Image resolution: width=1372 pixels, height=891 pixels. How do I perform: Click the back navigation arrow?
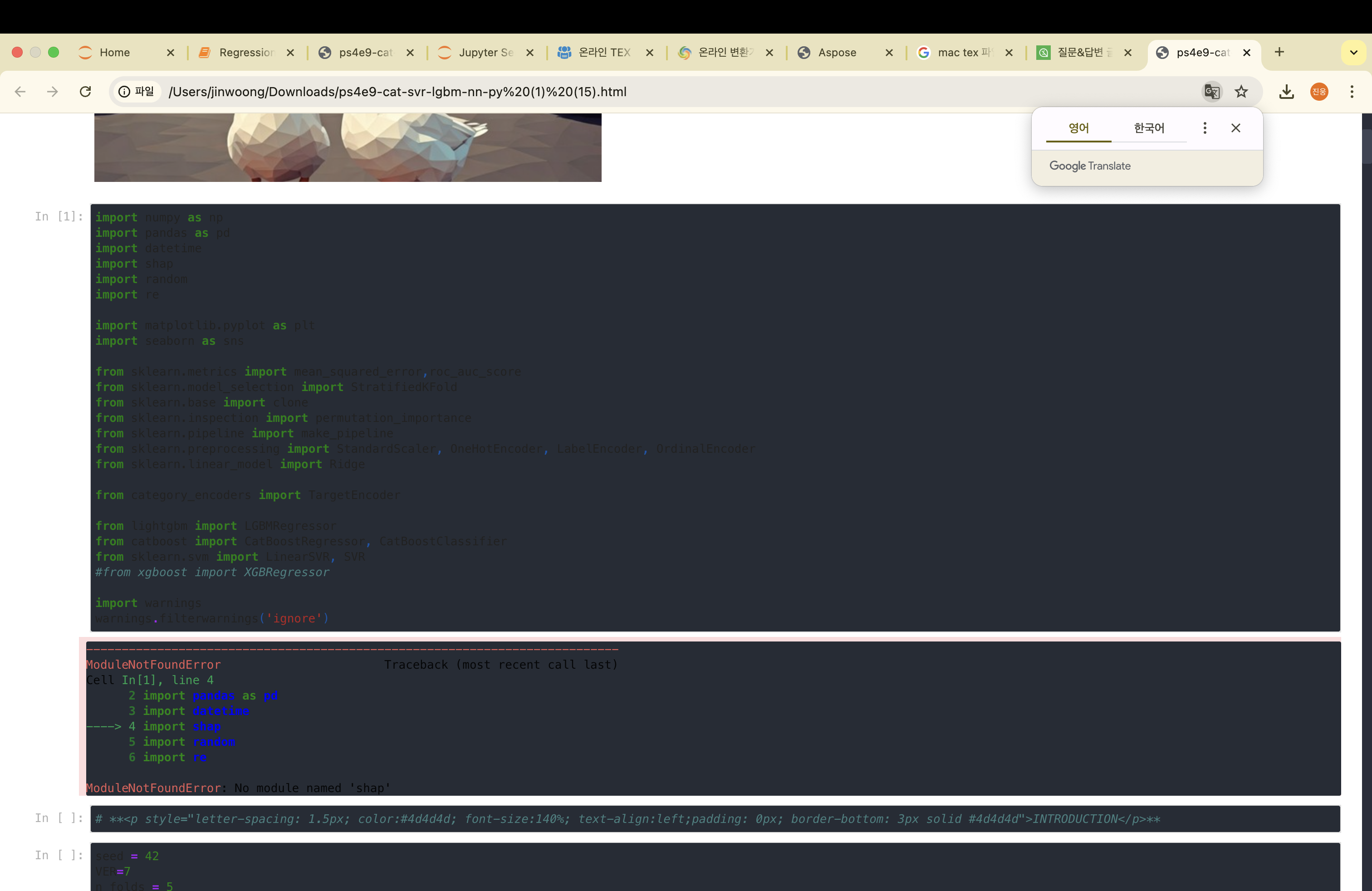click(20, 92)
